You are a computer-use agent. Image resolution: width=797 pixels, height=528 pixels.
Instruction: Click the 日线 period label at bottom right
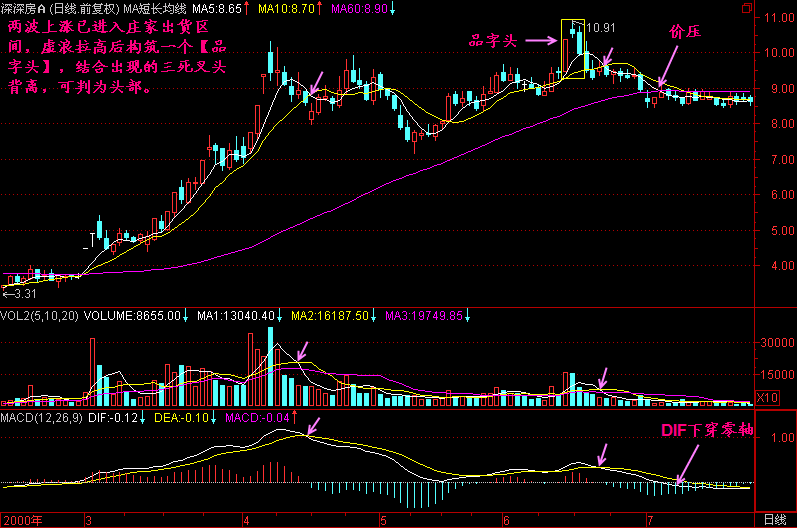pos(774,520)
